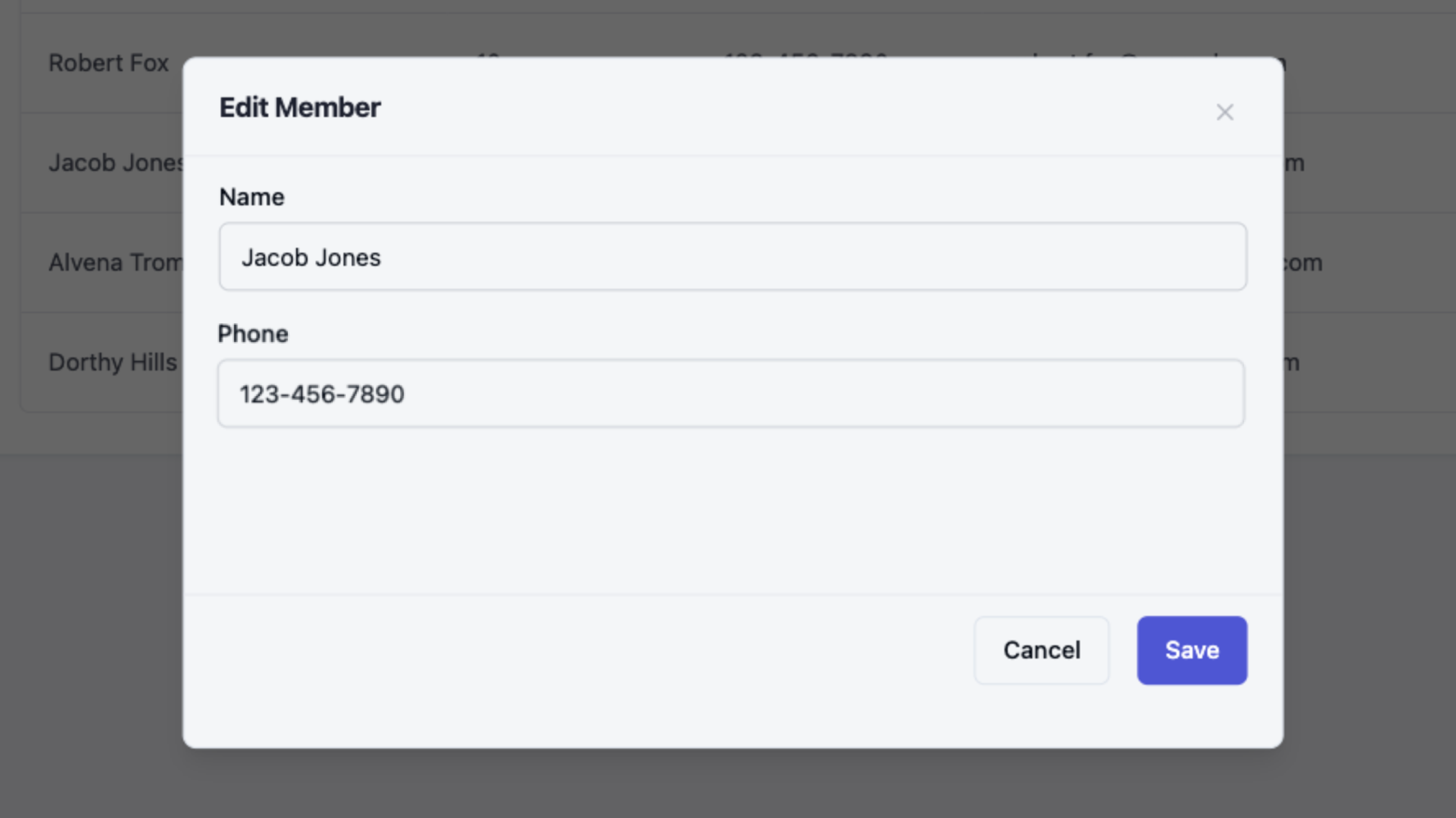Select the Jacob Jones row behind the dialog
1456x818 pixels.
(x=113, y=163)
